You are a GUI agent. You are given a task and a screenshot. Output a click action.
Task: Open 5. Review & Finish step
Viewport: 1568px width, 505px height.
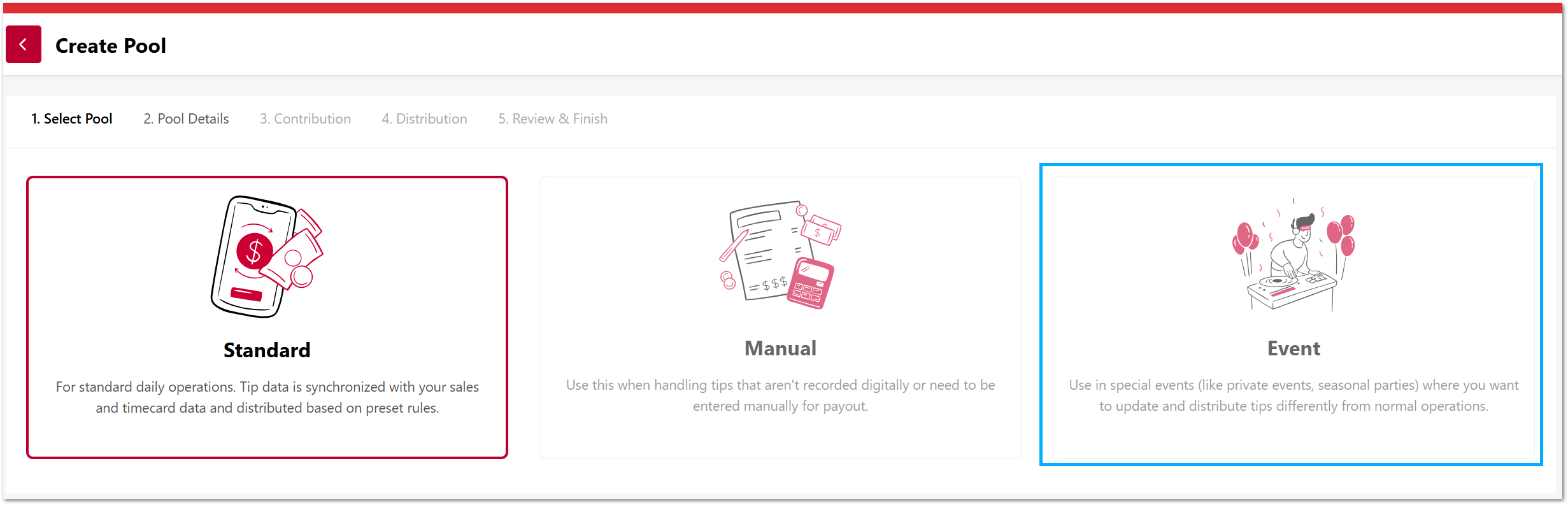click(553, 119)
